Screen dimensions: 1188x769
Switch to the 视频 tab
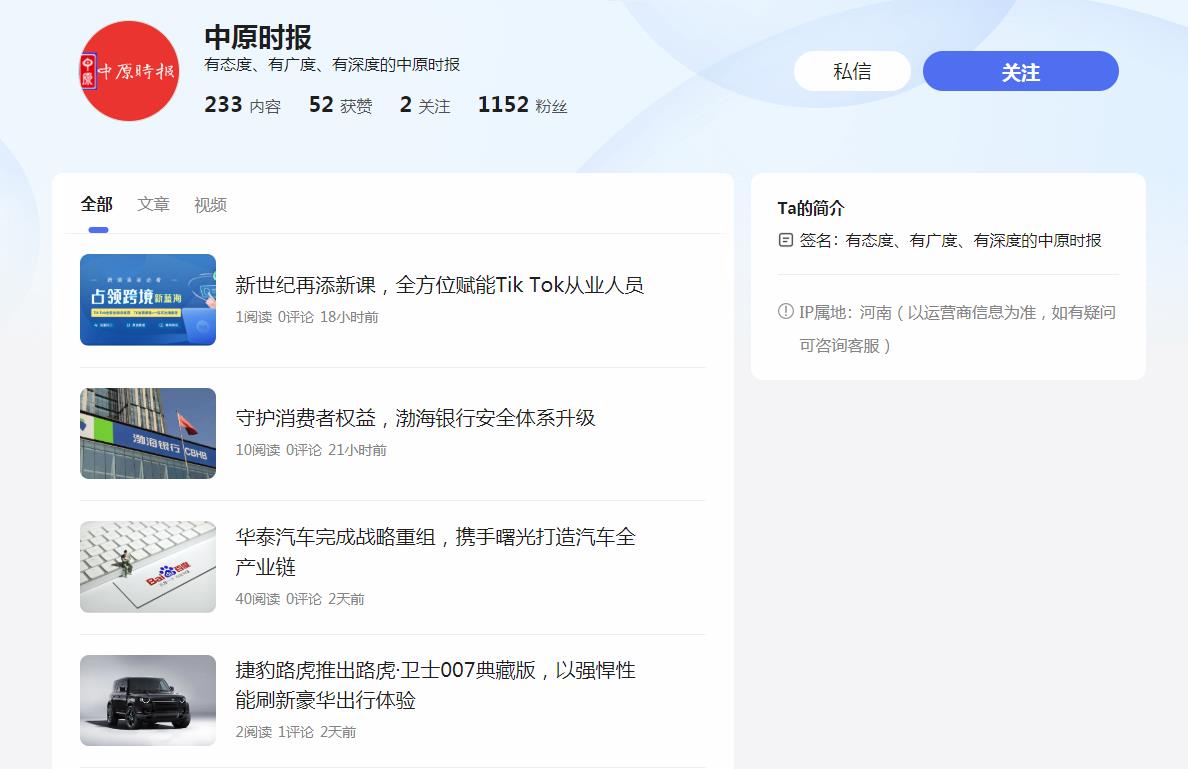211,205
